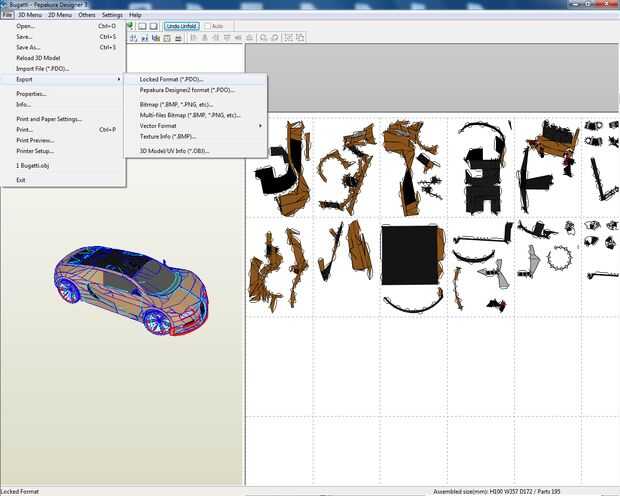Choose Open... in the File menu
Screen dimensions: 620x496
point(63,26)
